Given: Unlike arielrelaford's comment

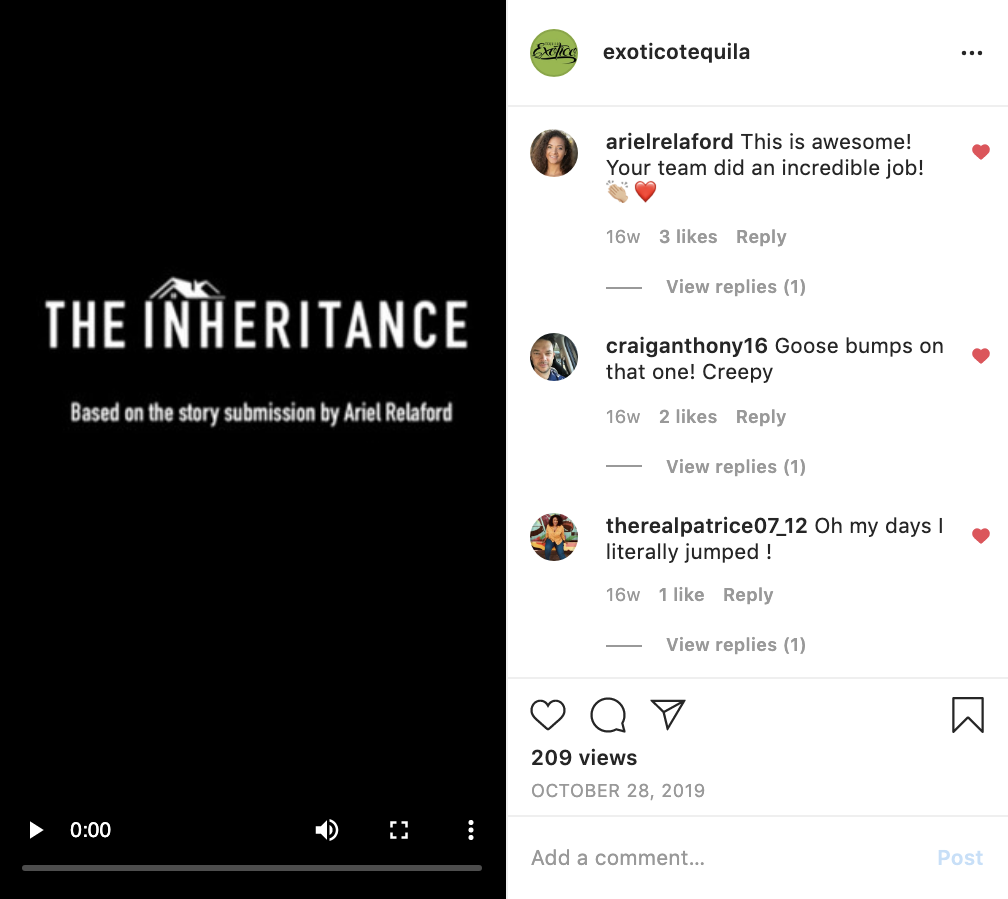Looking at the screenshot, I should 981,152.
